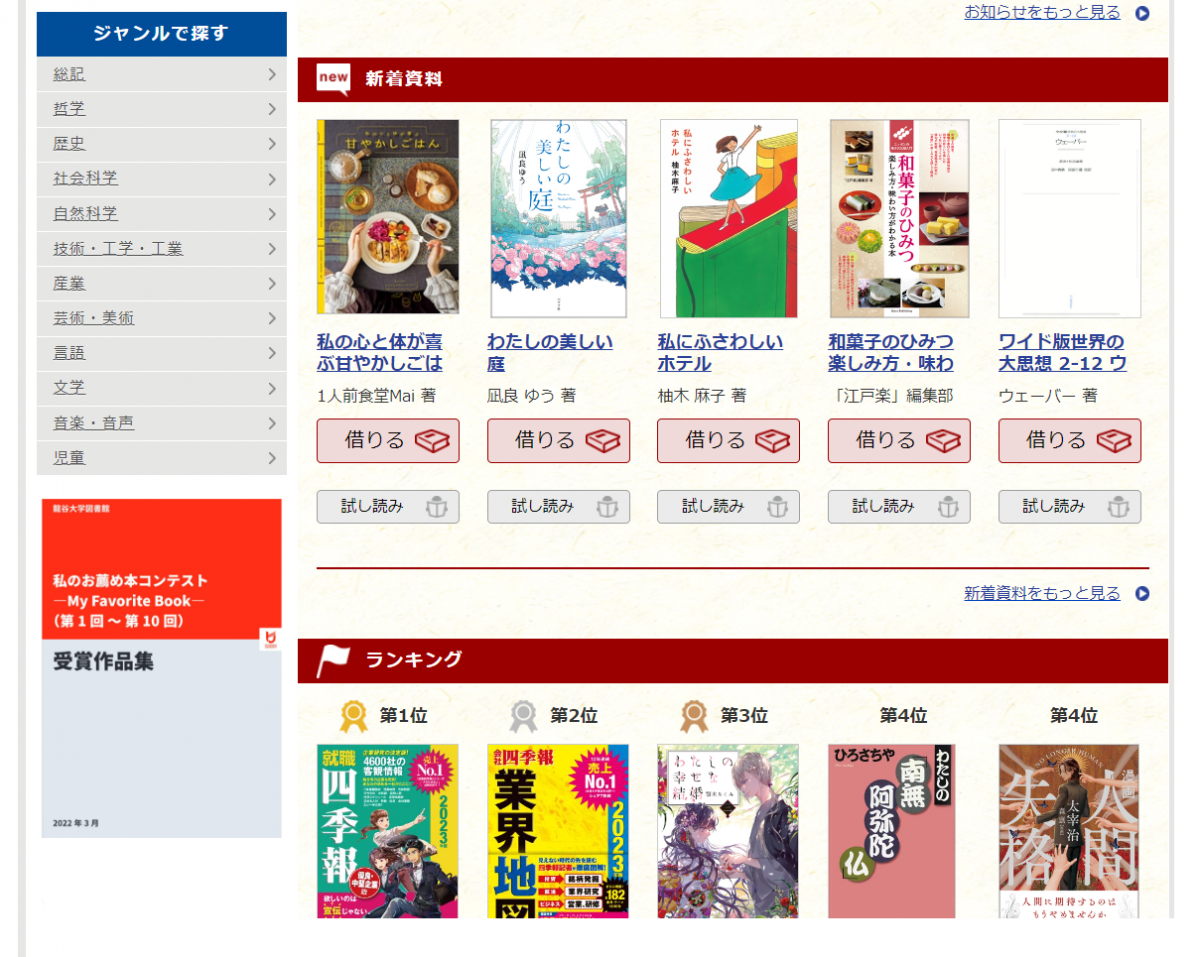Expand the 文学 genre chevron
The width and height of the screenshot is (1200, 957).
click(271, 388)
